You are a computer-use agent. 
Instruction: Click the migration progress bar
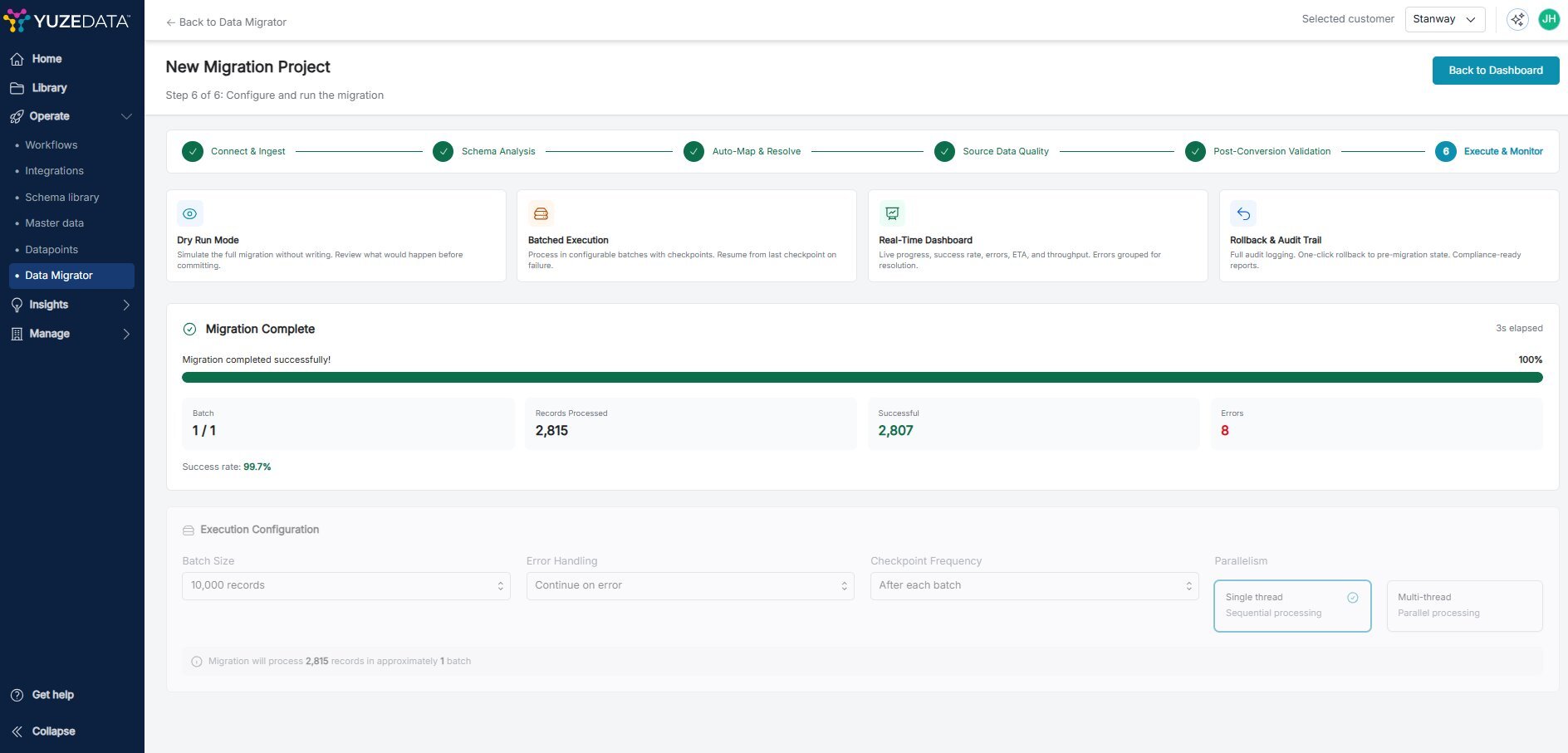click(861, 378)
